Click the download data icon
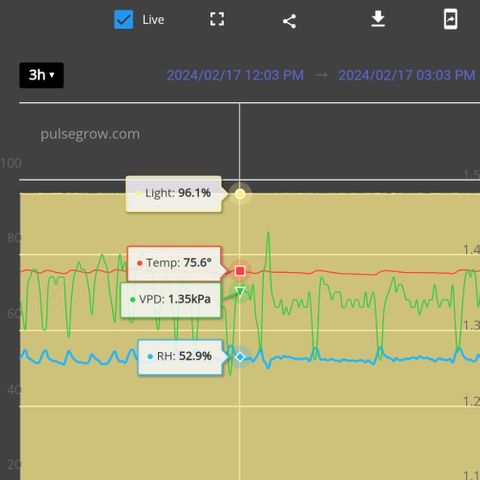The image size is (480, 480). point(378,19)
